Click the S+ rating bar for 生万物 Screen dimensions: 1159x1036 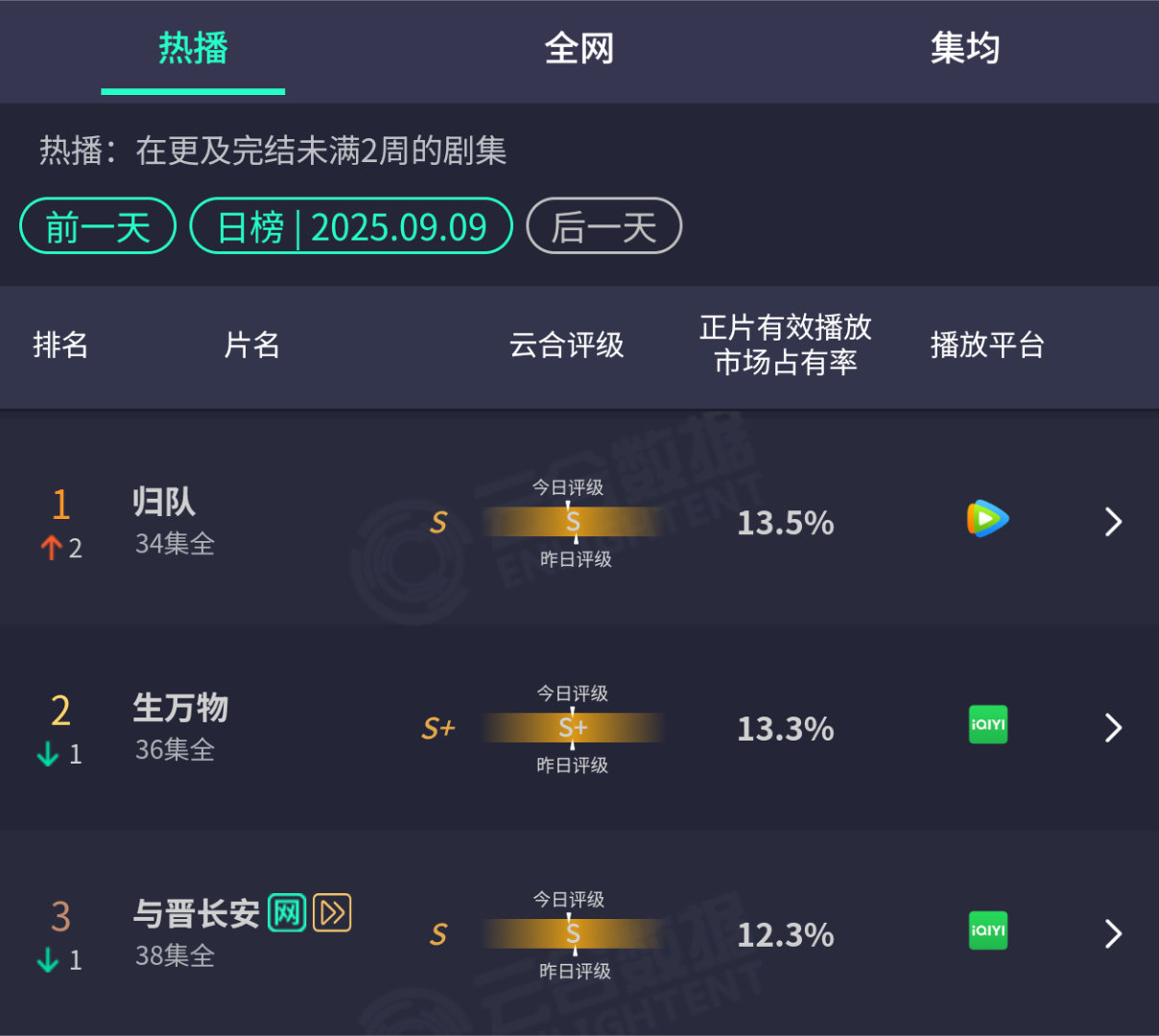click(573, 728)
